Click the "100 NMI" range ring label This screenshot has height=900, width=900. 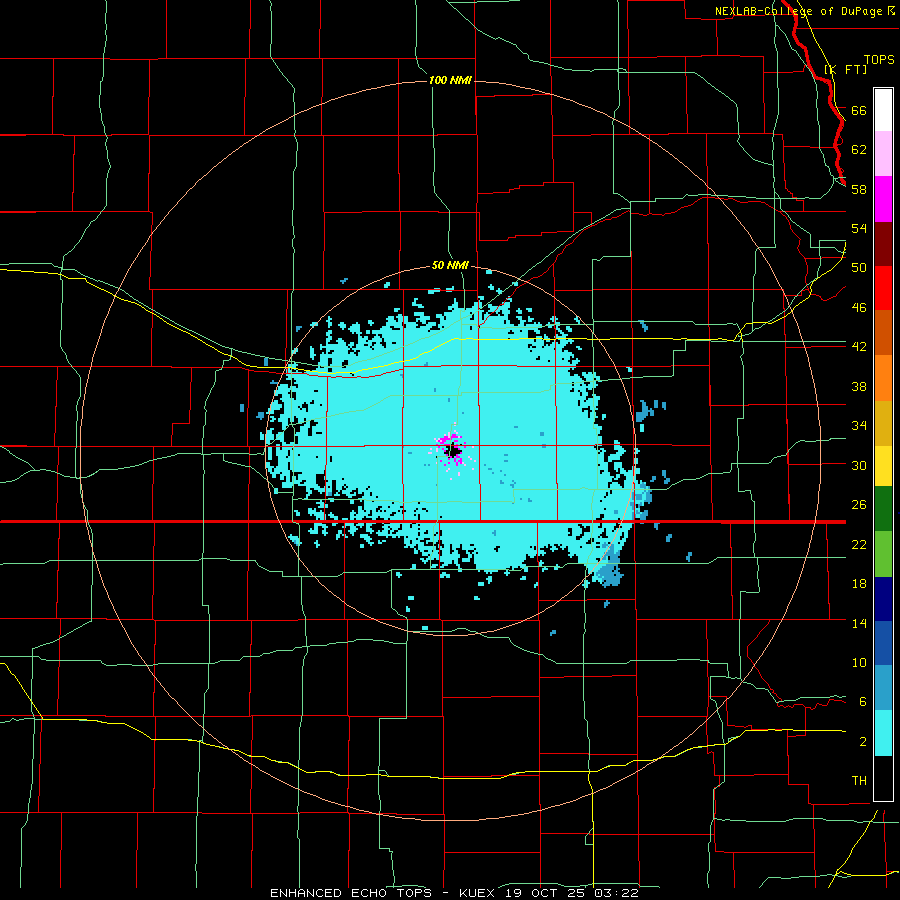450,80
